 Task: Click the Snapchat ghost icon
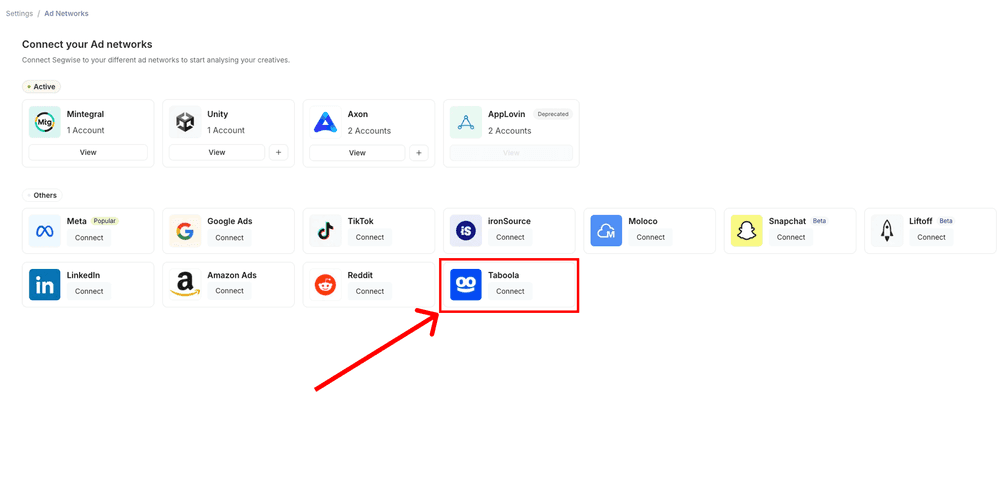746,230
